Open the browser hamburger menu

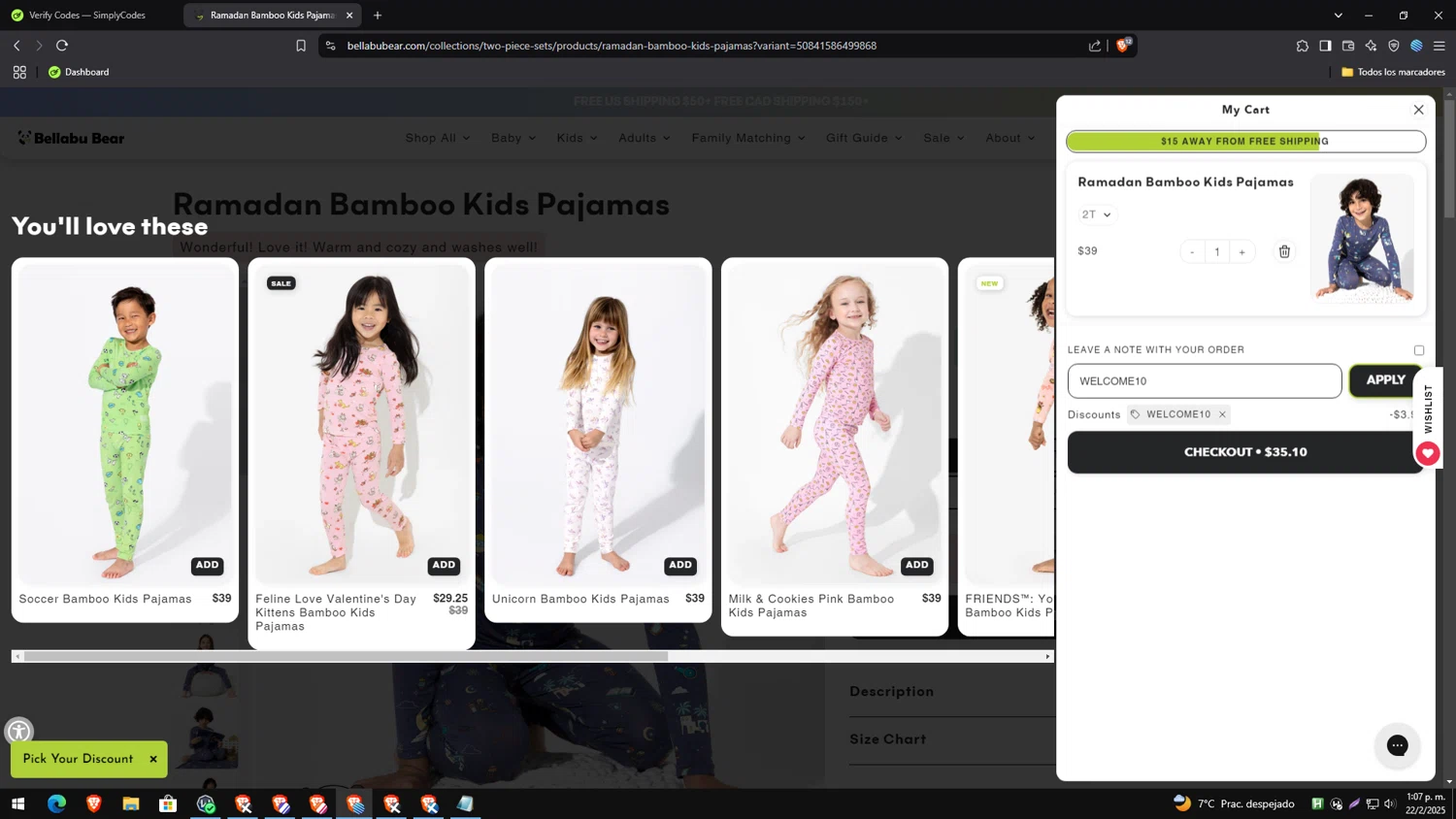pos(1439,46)
